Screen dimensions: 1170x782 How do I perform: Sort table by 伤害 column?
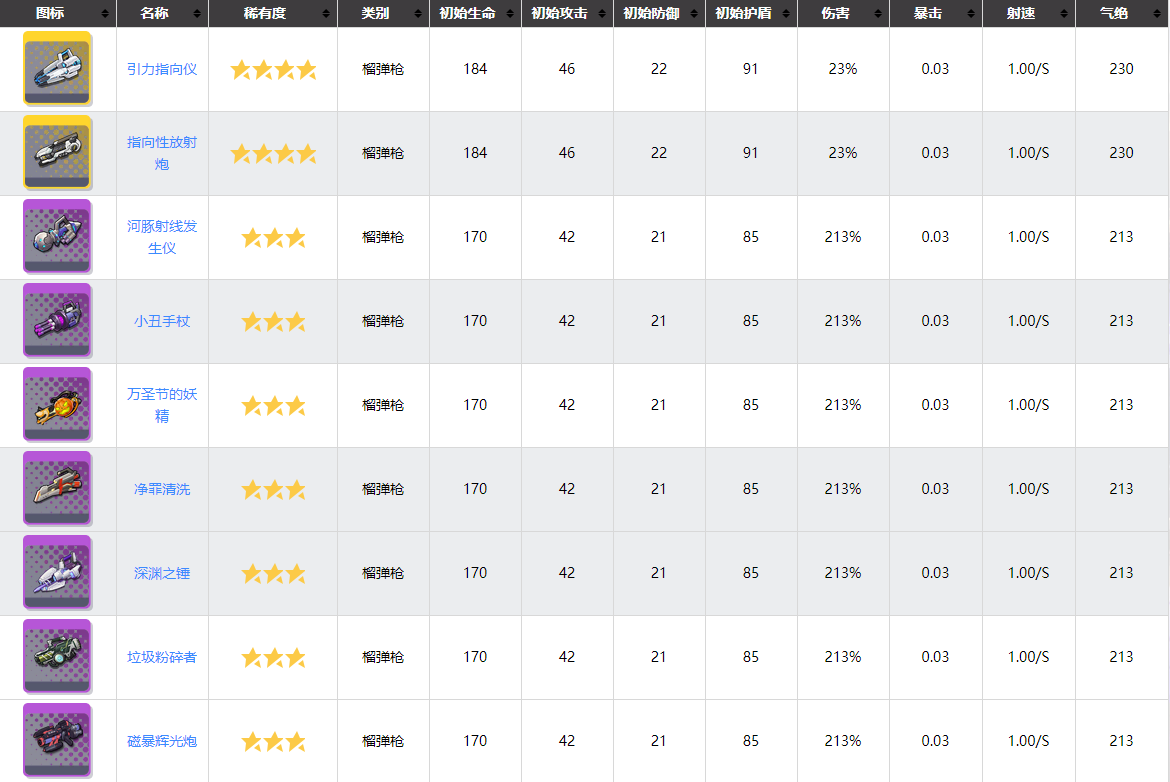(x=843, y=13)
